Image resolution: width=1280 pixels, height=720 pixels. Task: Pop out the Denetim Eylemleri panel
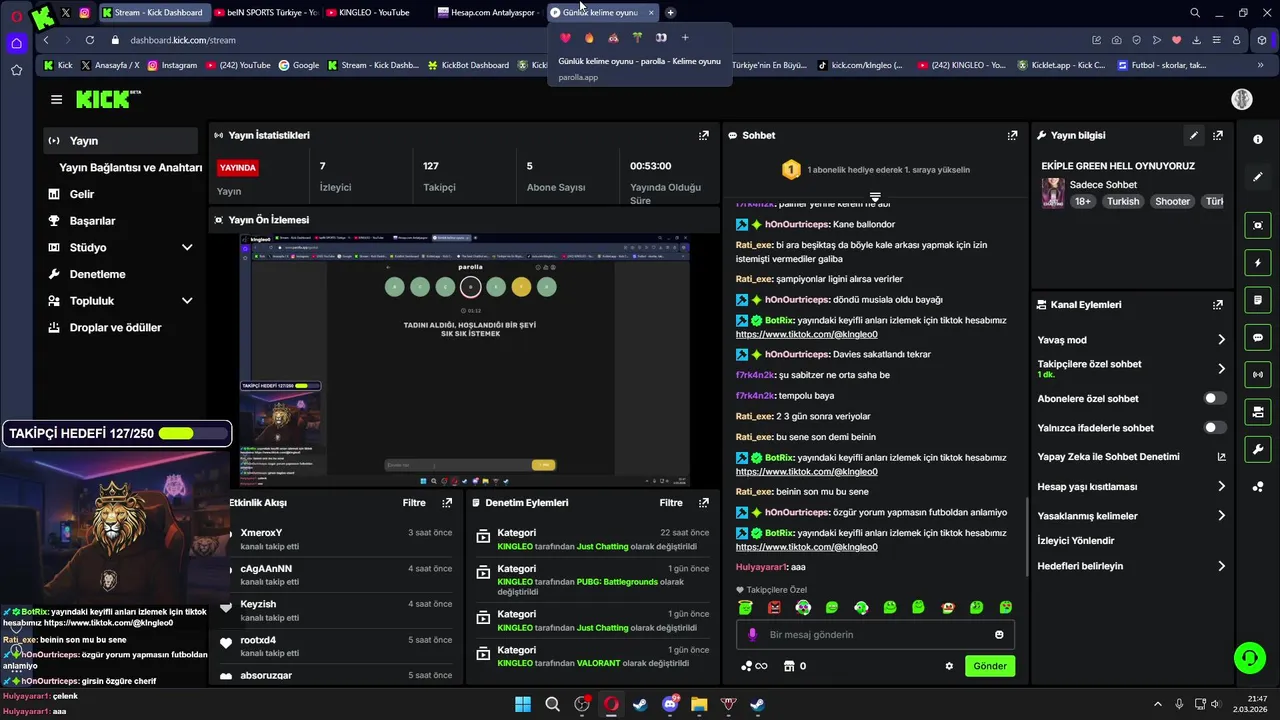point(704,503)
